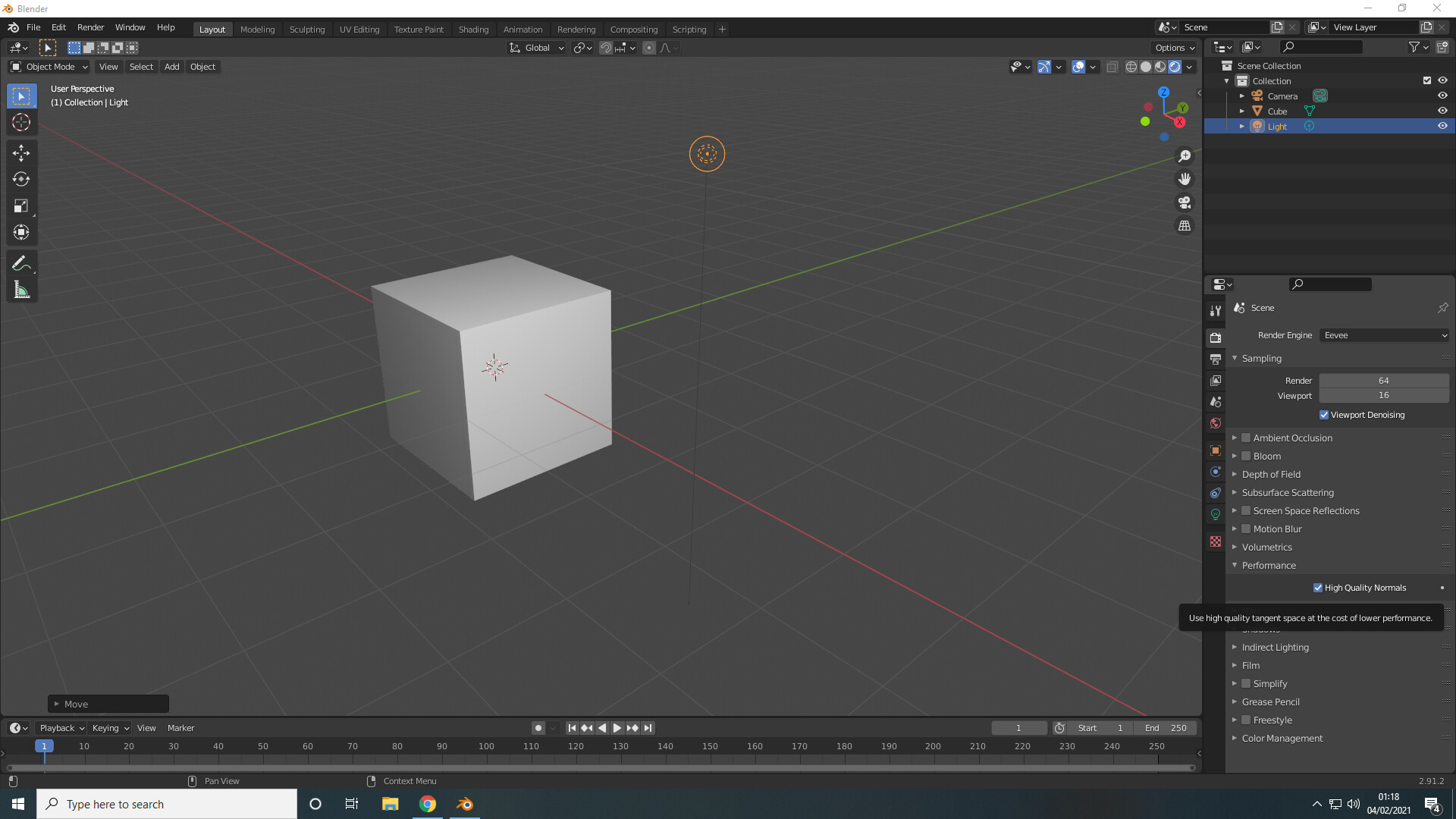
Task: Switch to Rendered viewport shading
Action: [1175, 67]
